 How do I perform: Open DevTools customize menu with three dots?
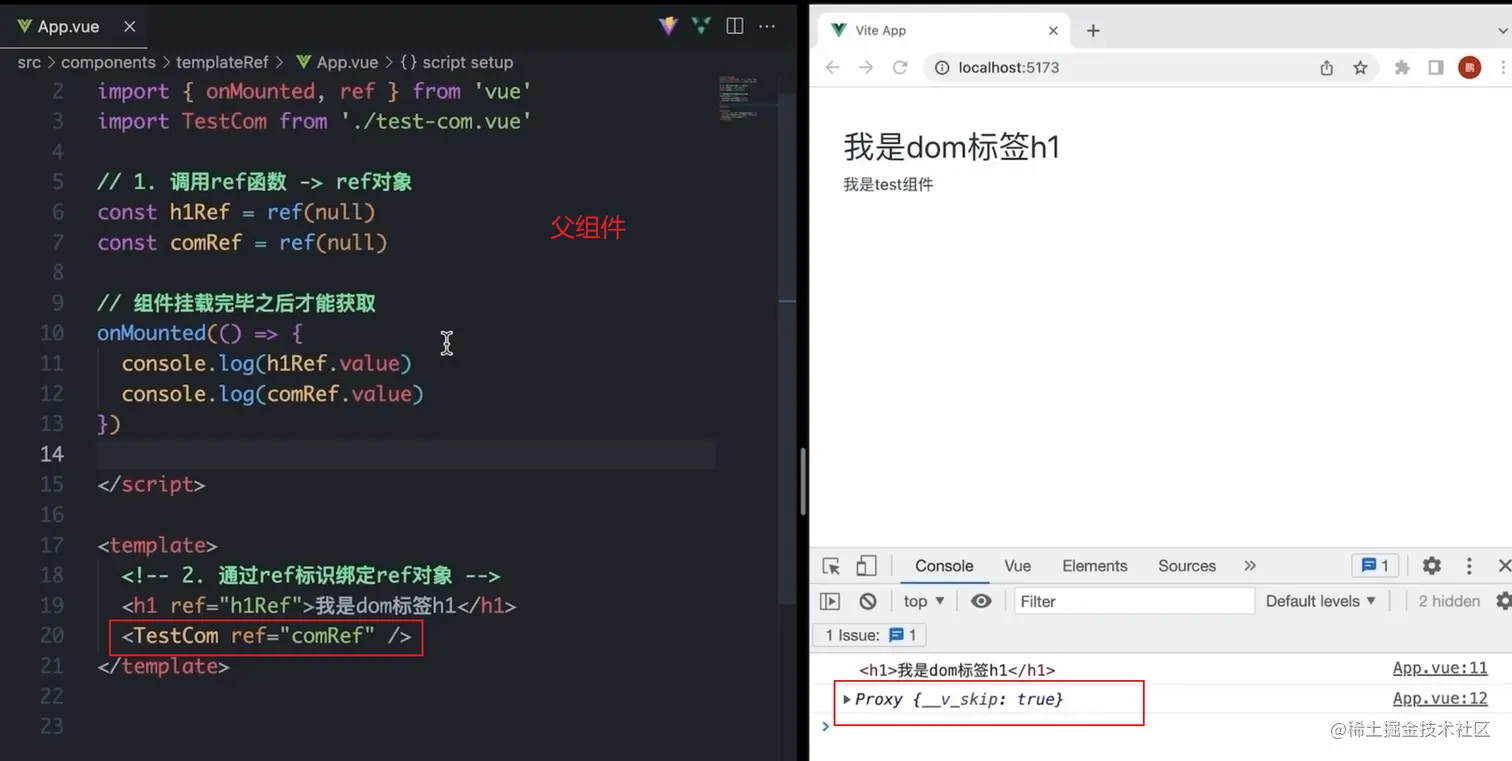tap(1469, 566)
